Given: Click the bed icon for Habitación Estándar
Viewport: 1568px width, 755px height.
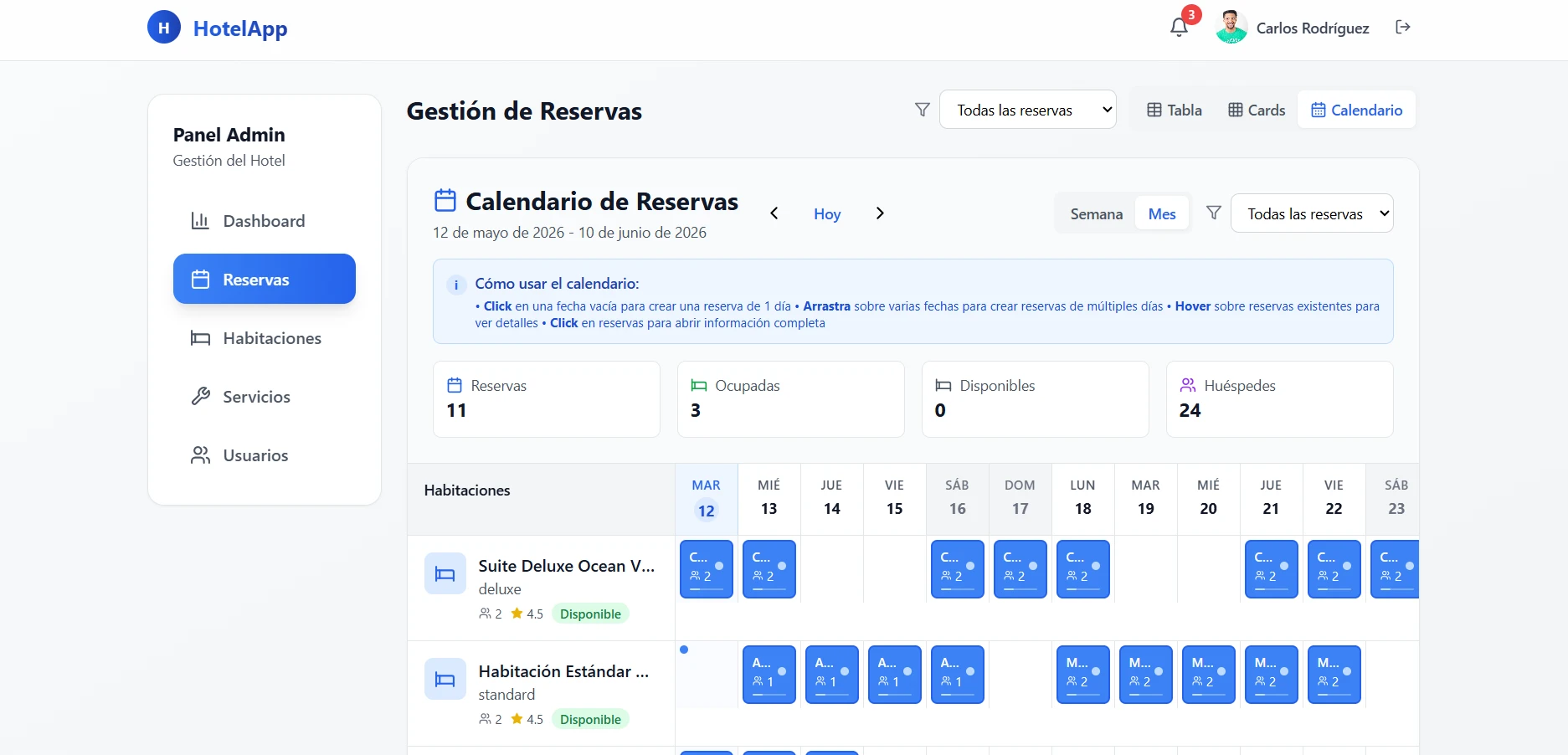Looking at the screenshot, I should point(445,679).
